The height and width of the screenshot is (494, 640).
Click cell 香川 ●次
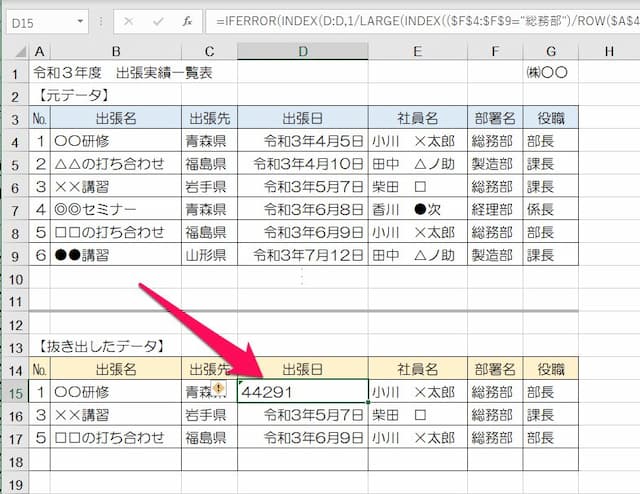[x=418, y=209]
